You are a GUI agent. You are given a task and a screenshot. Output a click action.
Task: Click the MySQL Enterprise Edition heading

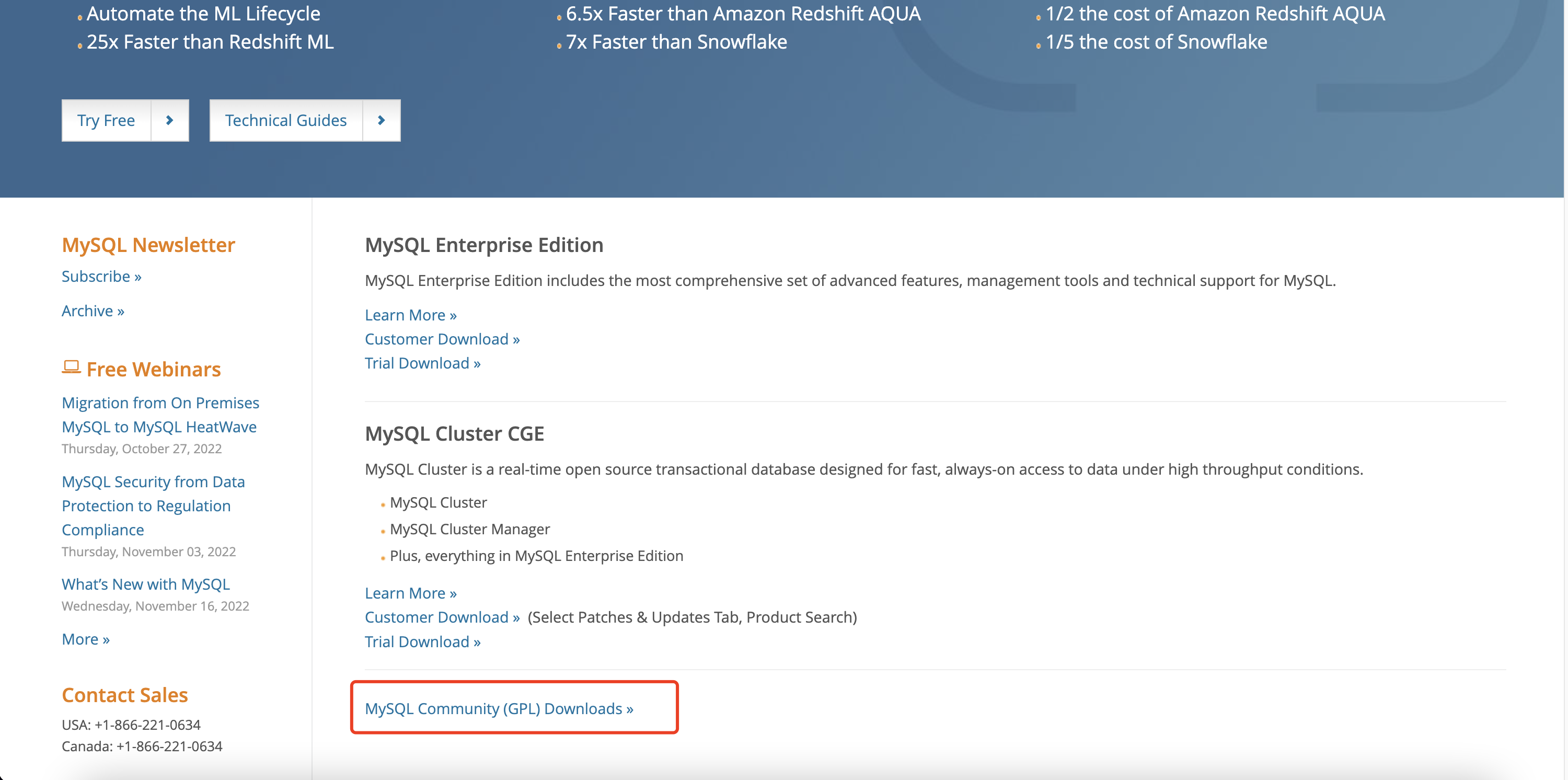pos(484,245)
